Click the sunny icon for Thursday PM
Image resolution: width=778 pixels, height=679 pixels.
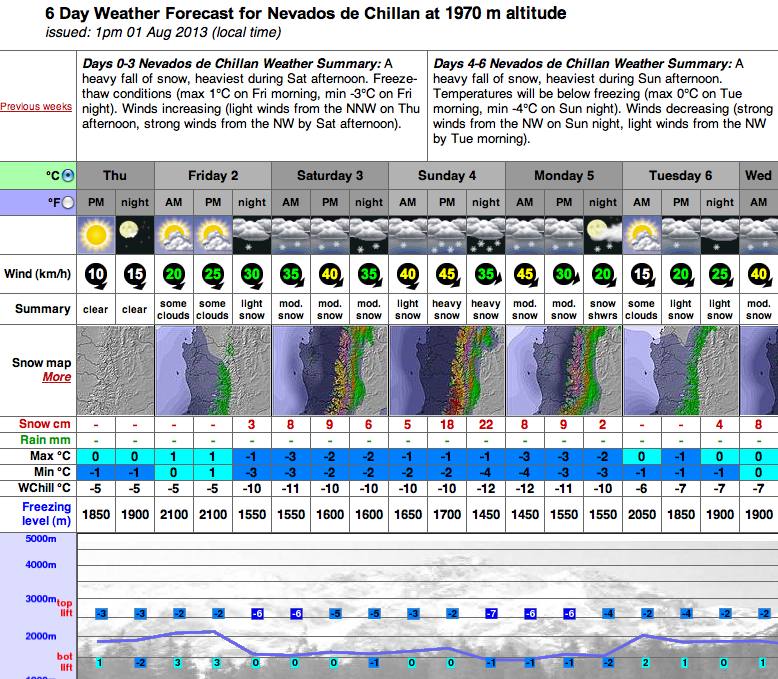96,235
